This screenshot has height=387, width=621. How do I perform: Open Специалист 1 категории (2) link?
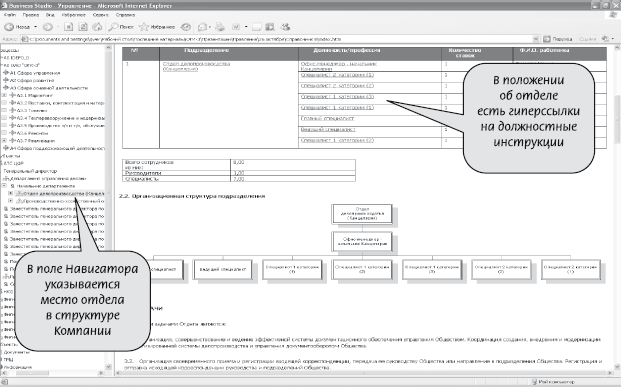pyautogui.click(x=337, y=140)
